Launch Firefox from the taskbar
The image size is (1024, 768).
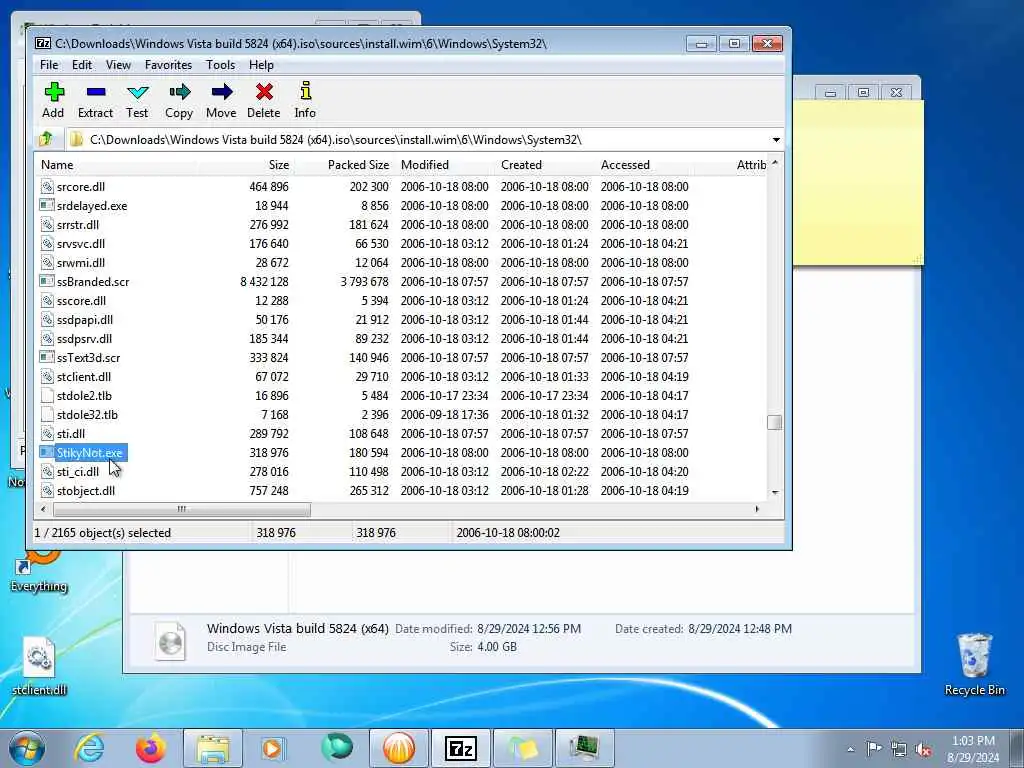pos(150,748)
